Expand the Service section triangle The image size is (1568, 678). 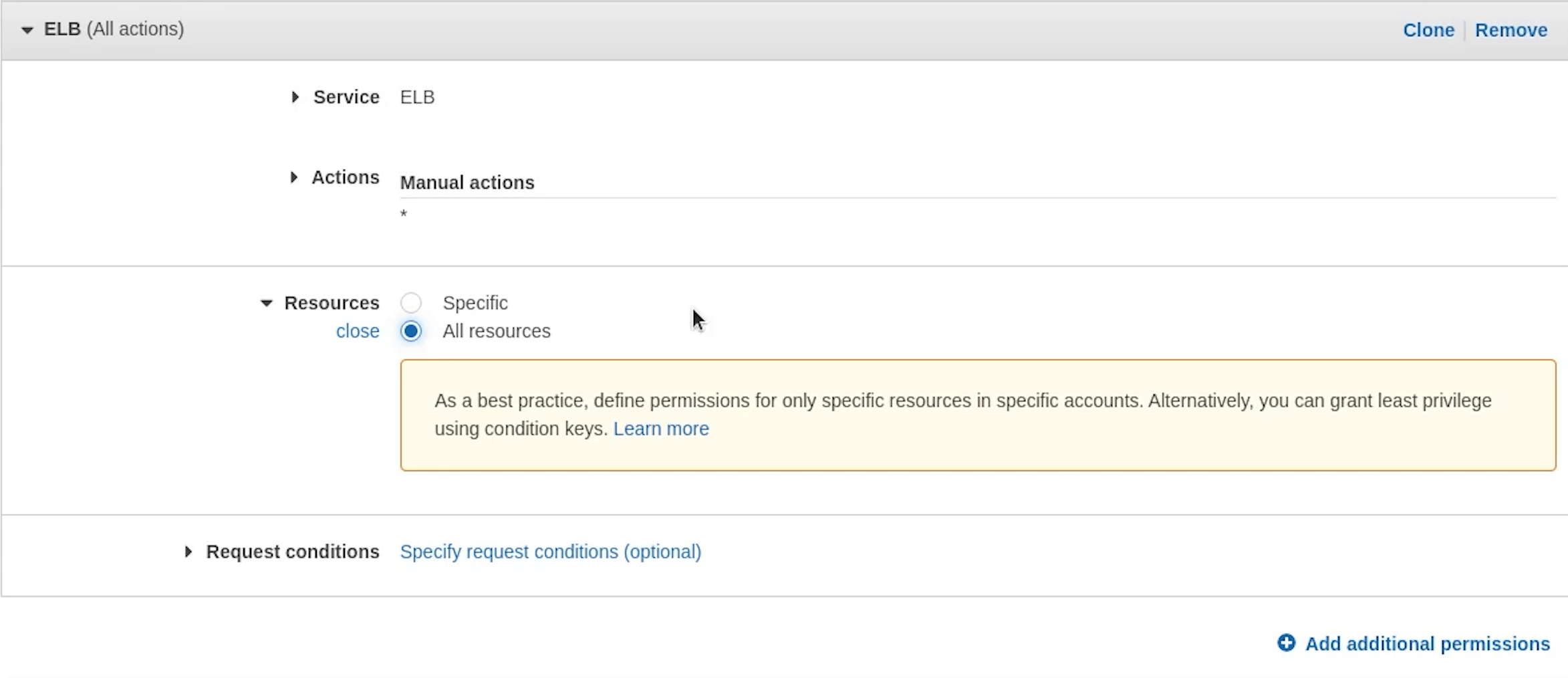[x=295, y=98]
